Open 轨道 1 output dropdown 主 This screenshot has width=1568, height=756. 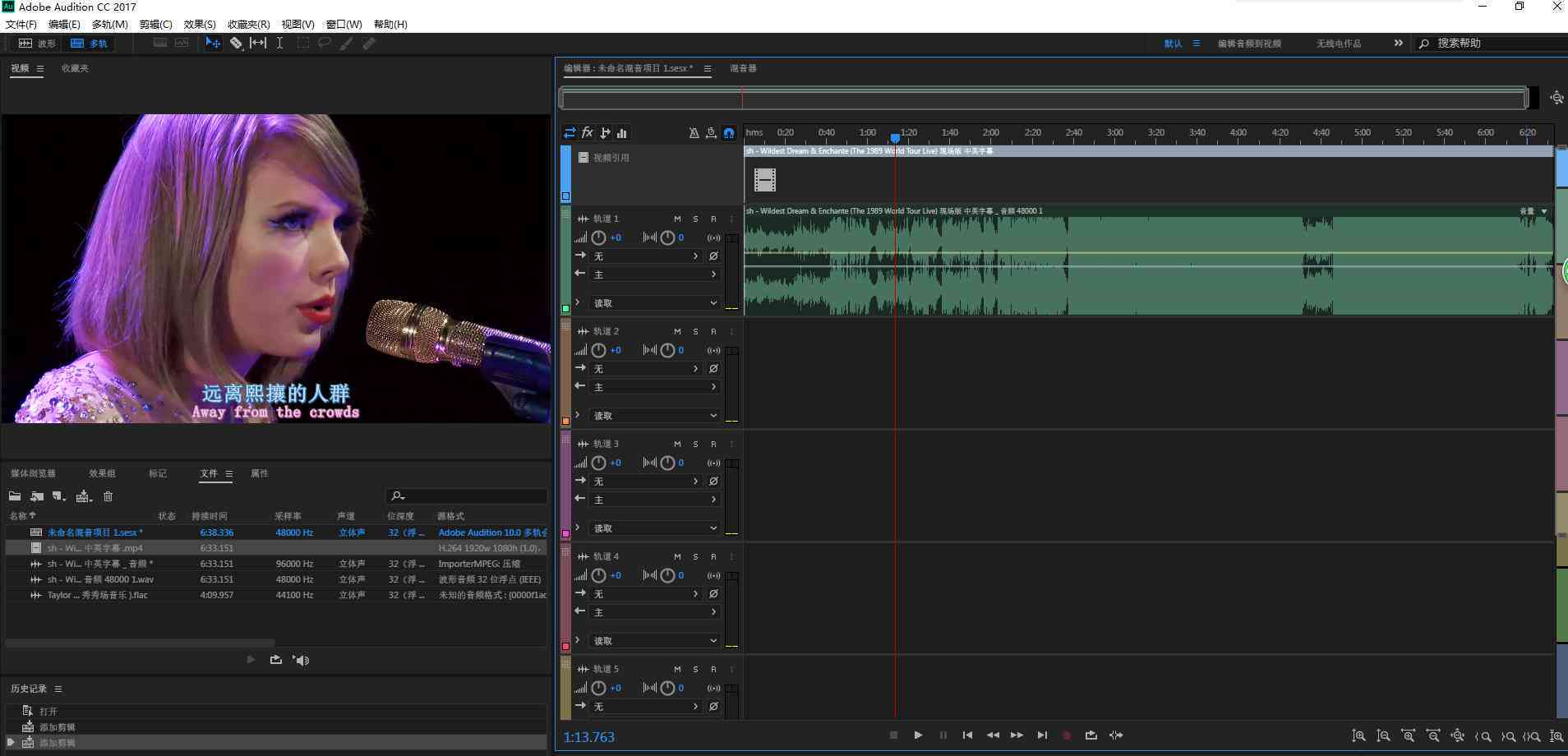655,274
